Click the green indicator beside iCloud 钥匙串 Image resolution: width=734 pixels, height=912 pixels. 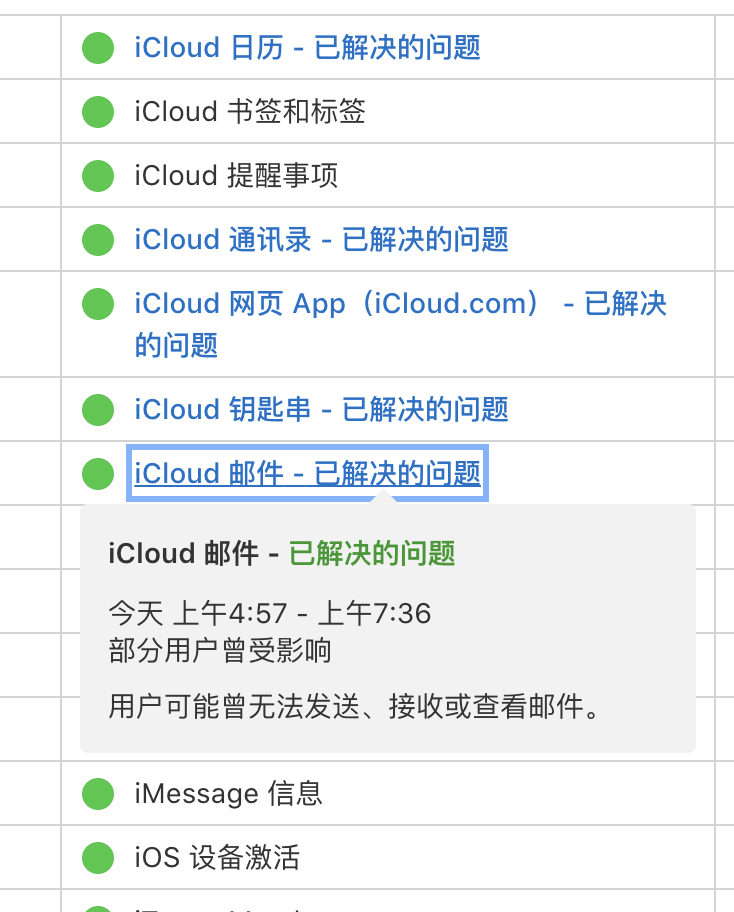[x=98, y=409]
